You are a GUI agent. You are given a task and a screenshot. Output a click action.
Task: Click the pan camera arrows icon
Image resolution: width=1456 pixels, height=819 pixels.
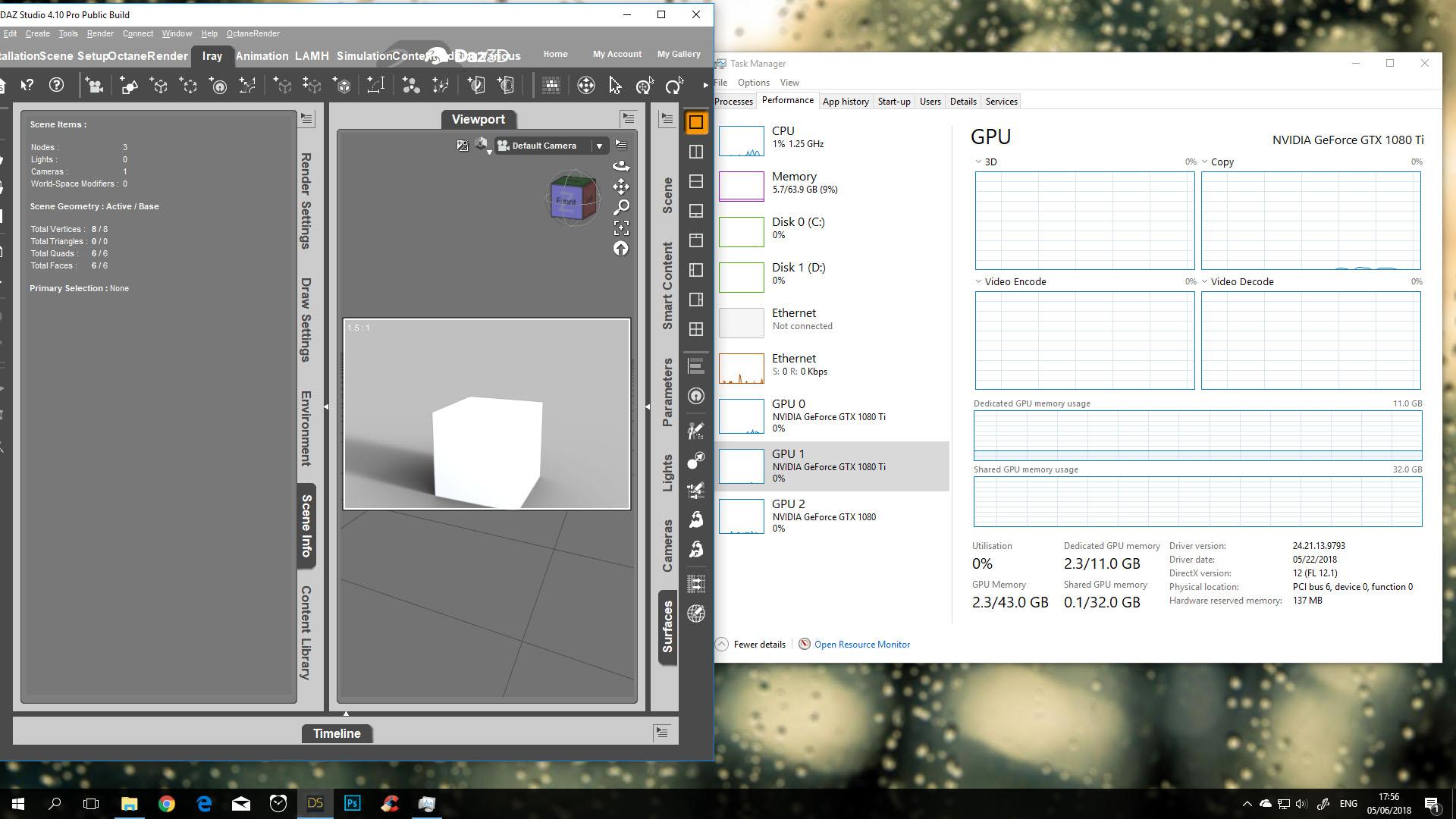(621, 187)
